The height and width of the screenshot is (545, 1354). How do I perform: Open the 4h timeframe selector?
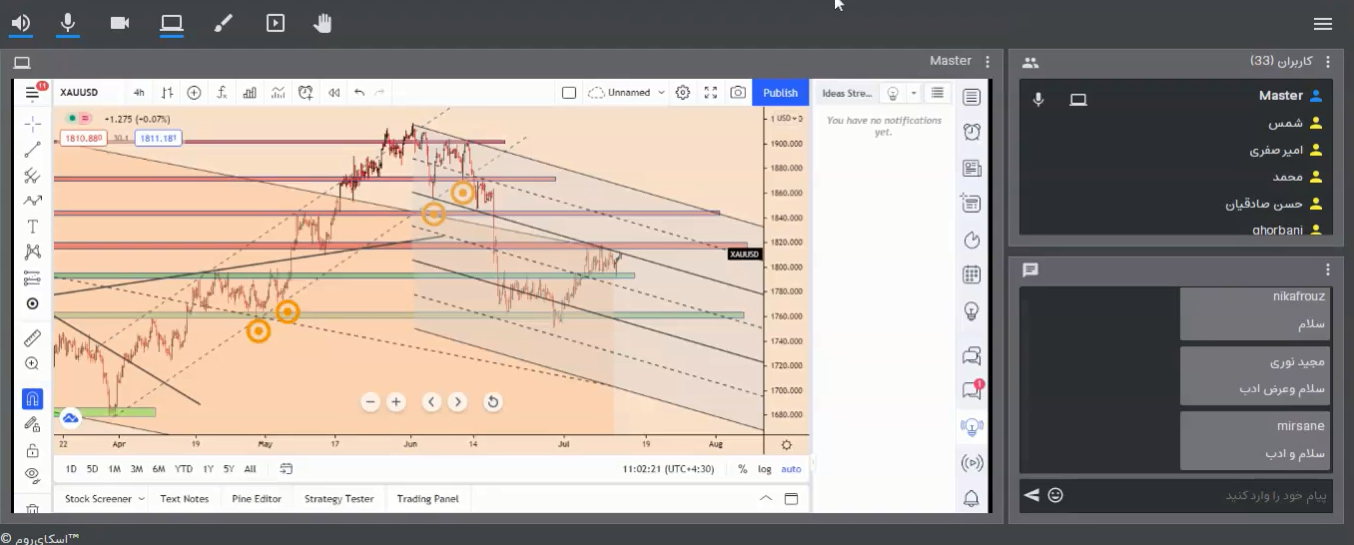pyautogui.click(x=139, y=93)
